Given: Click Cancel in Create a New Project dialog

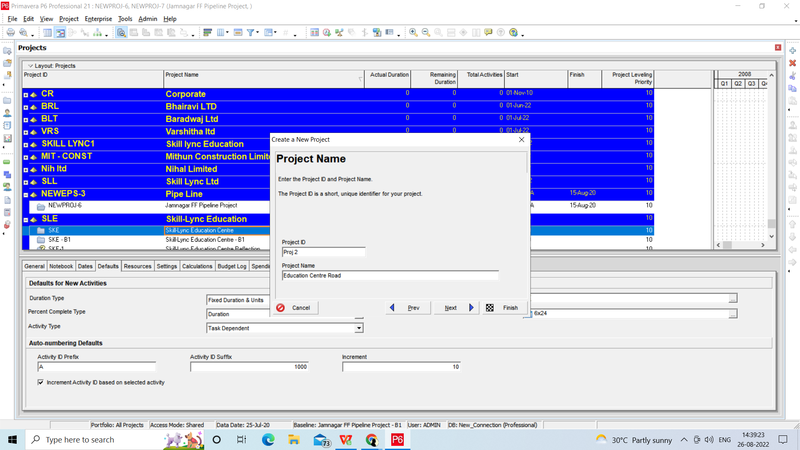Looking at the screenshot, I should pyautogui.click(x=296, y=308).
